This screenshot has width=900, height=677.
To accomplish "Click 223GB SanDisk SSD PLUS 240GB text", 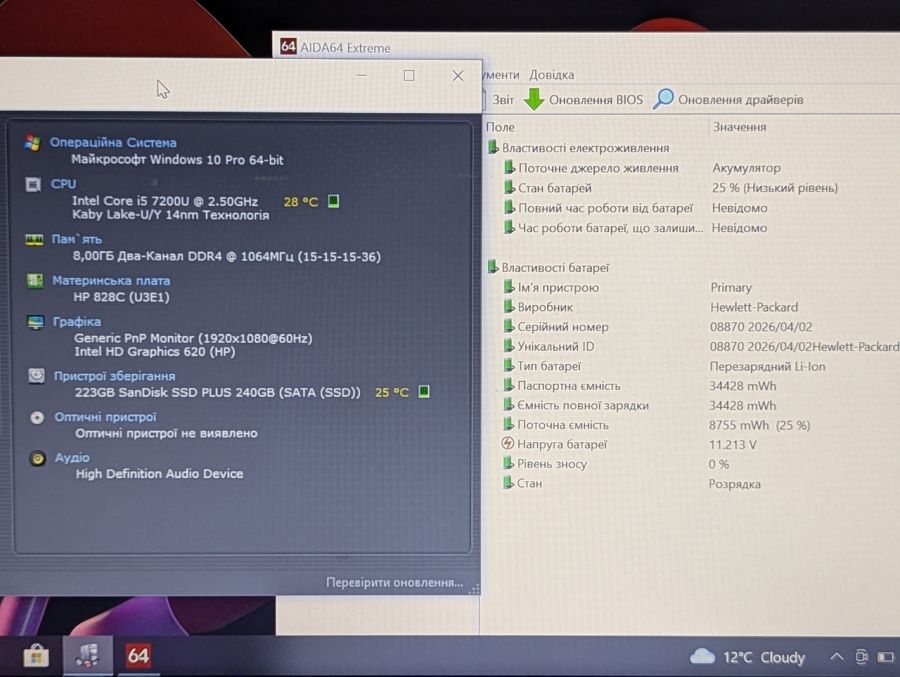I will click(218, 392).
